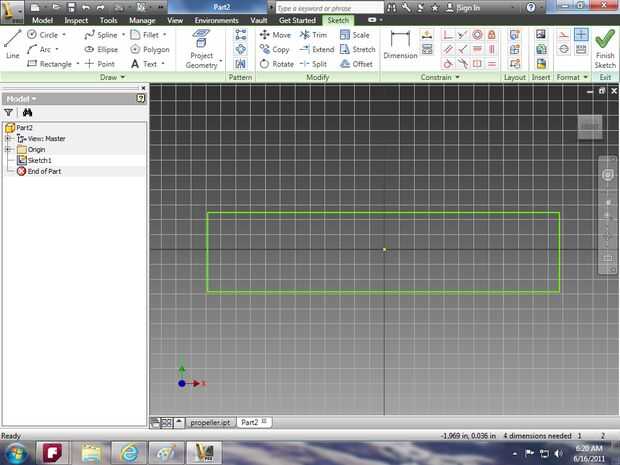This screenshot has height=465, width=620.
Task: Select the Ellipse drawing tool
Action: pos(101,49)
